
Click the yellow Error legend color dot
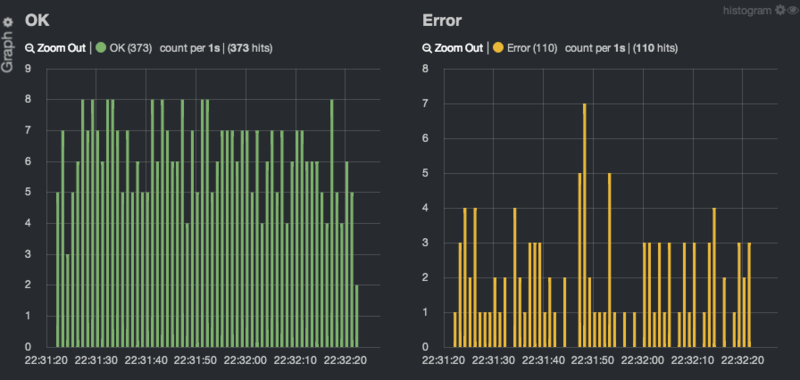pos(498,48)
